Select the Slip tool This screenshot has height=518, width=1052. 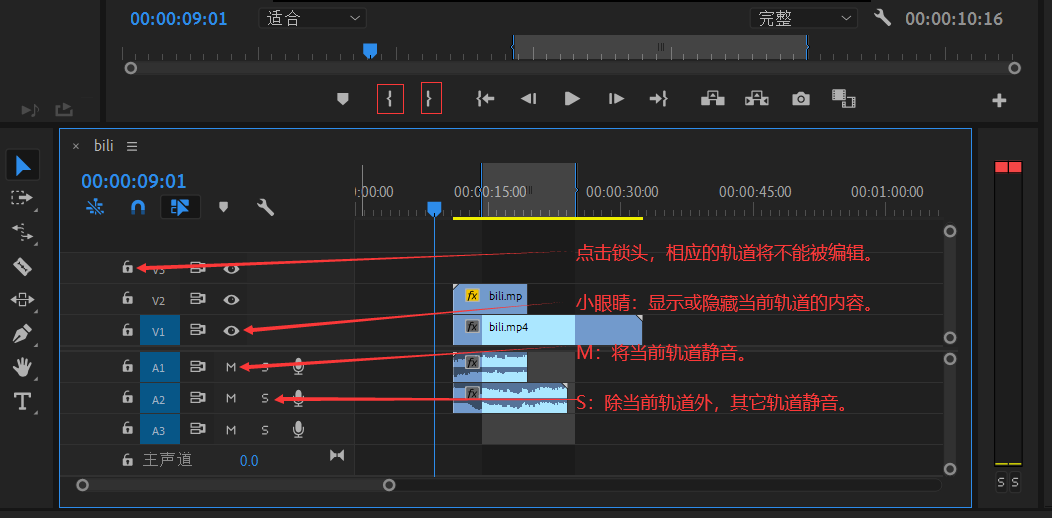[22, 299]
